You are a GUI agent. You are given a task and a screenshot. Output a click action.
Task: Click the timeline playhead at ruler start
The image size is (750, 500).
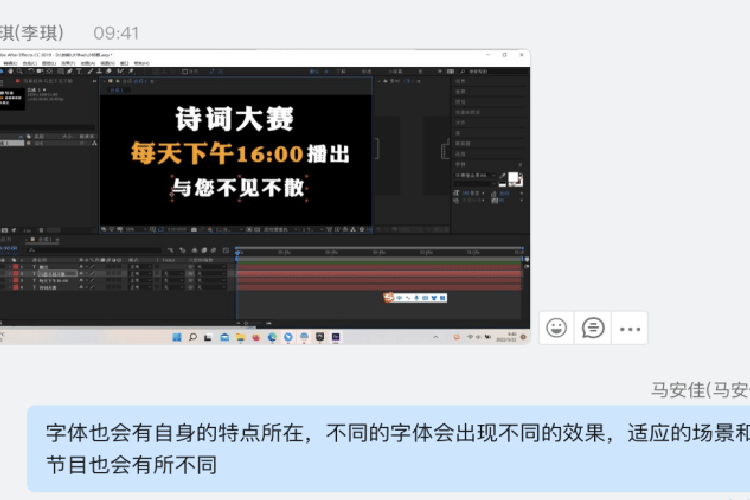(x=237, y=253)
